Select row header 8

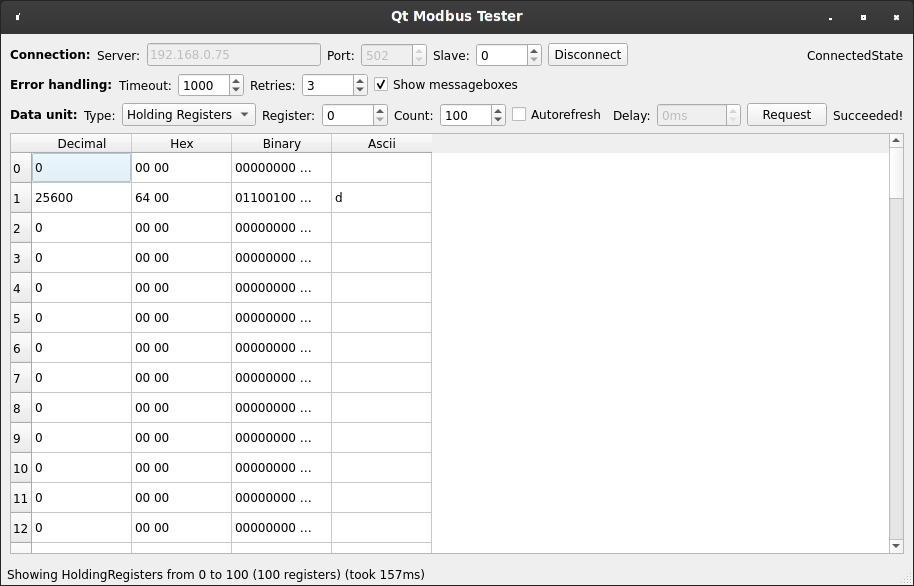click(x=21, y=408)
